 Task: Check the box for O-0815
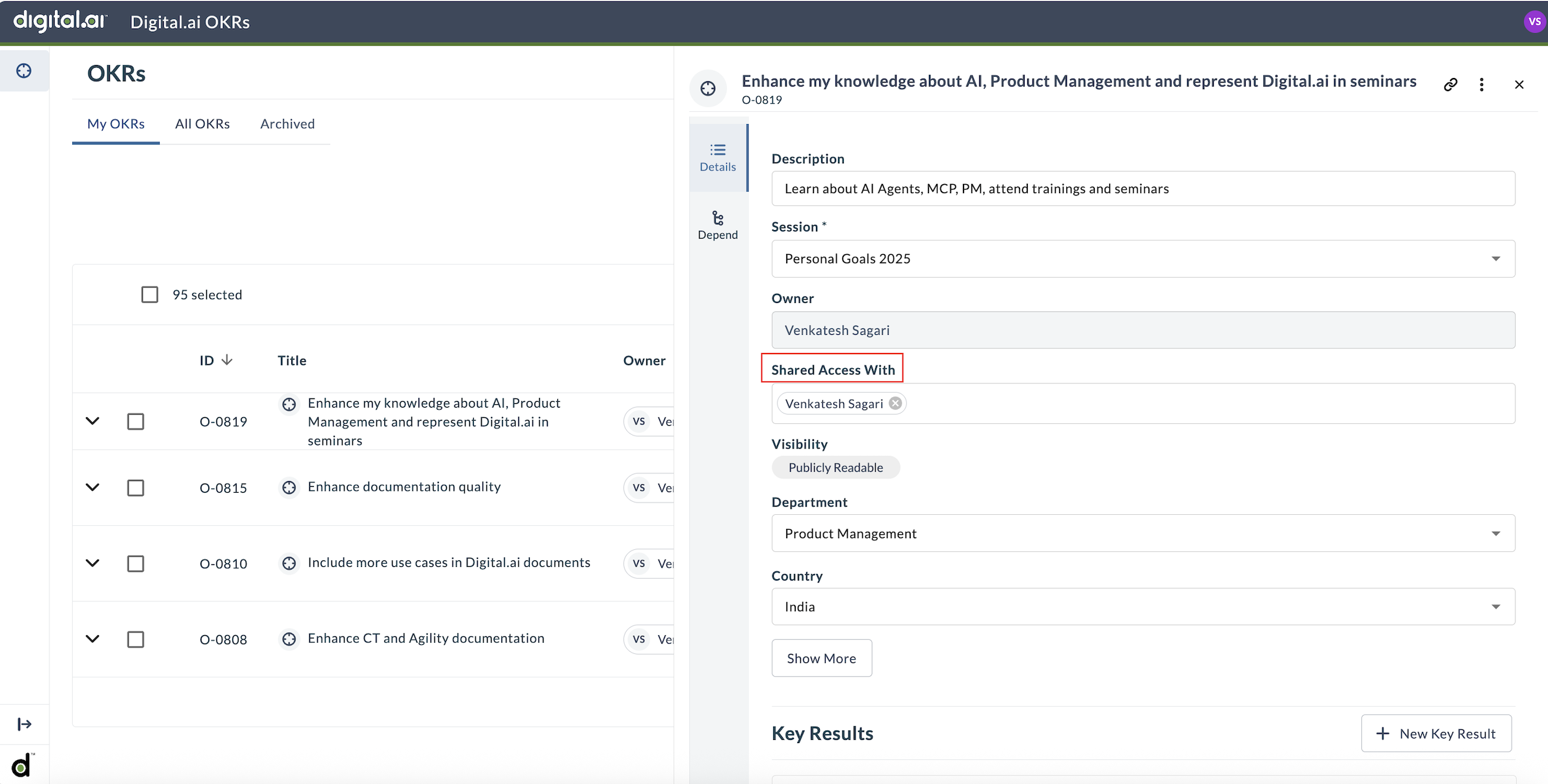(135, 488)
